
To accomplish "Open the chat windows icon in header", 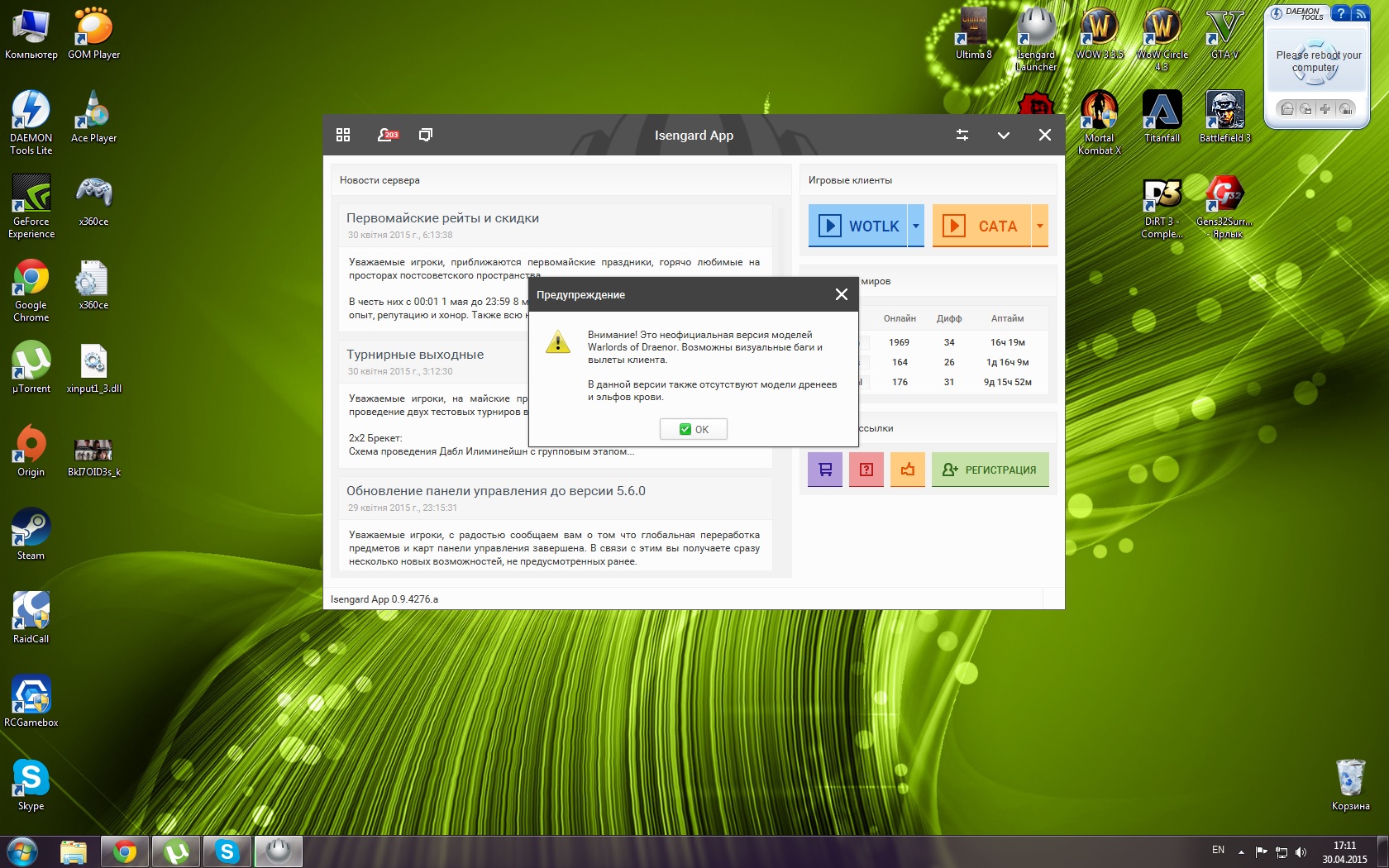I will coord(426,135).
